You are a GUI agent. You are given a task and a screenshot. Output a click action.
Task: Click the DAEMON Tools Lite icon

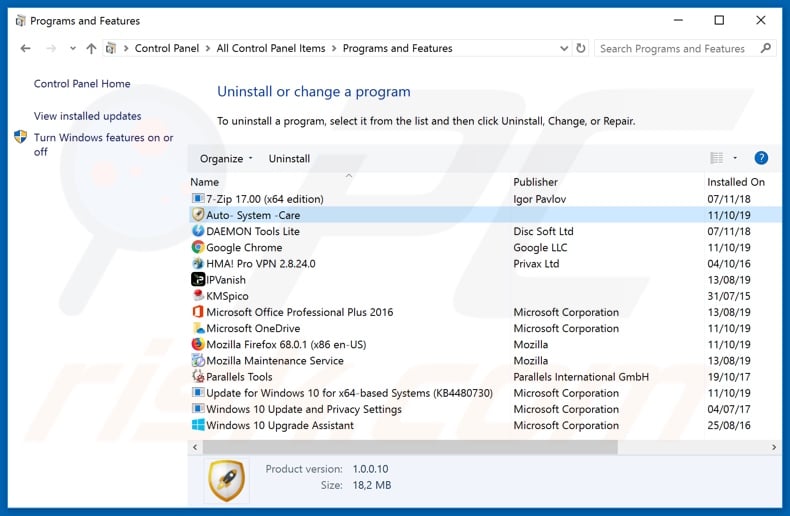pos(198,231)
